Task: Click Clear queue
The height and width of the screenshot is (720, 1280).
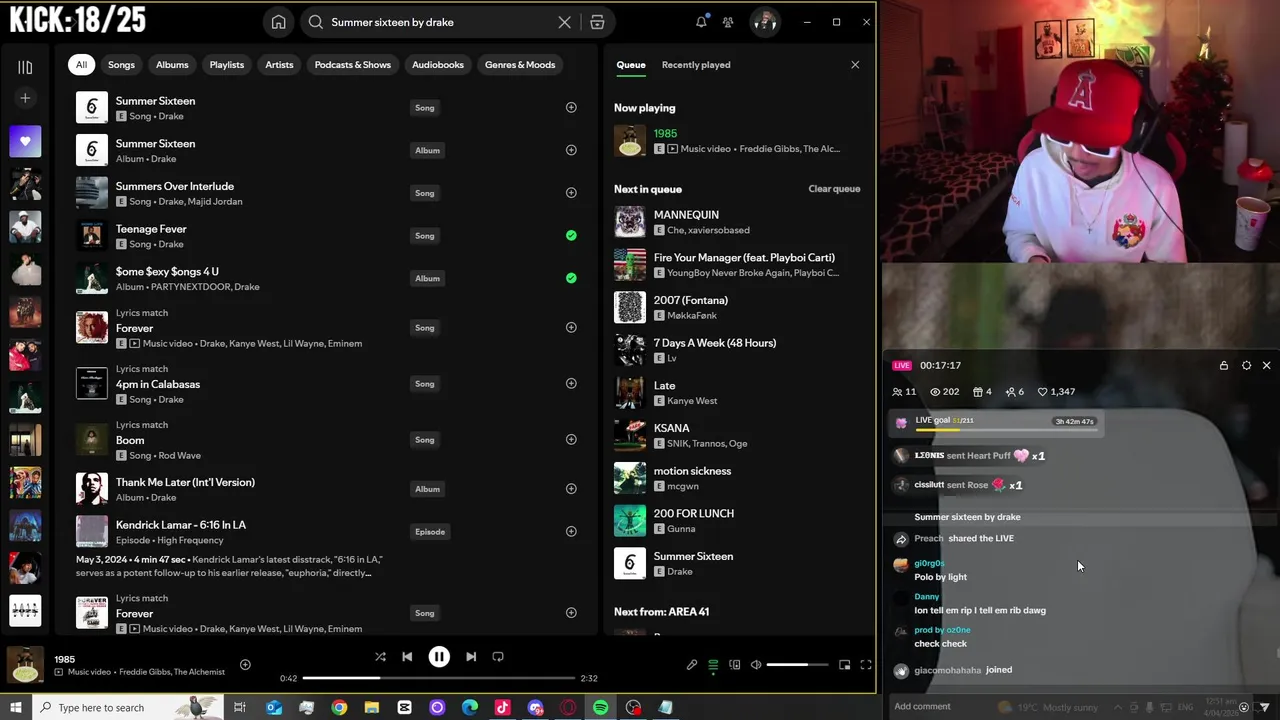Action: pyautogui.click(x=834, y=189)
